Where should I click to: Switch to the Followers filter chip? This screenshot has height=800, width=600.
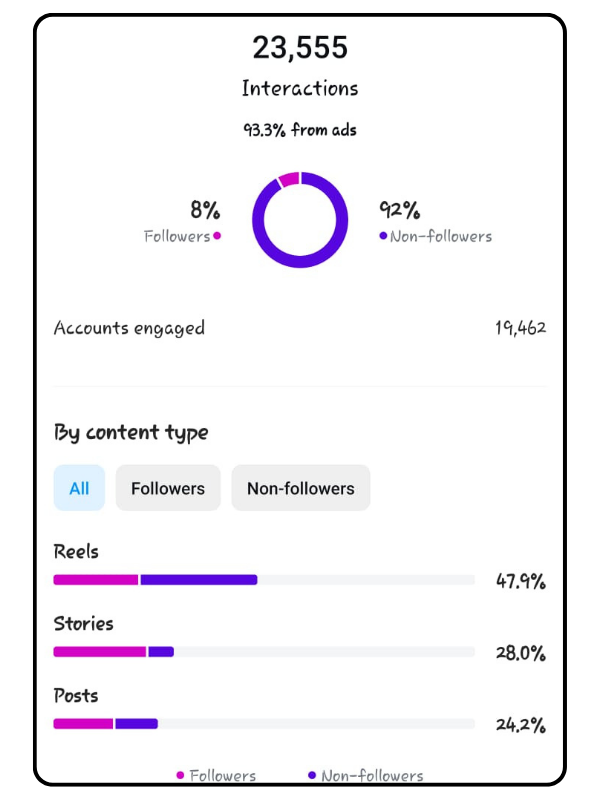tap(168, 488)
